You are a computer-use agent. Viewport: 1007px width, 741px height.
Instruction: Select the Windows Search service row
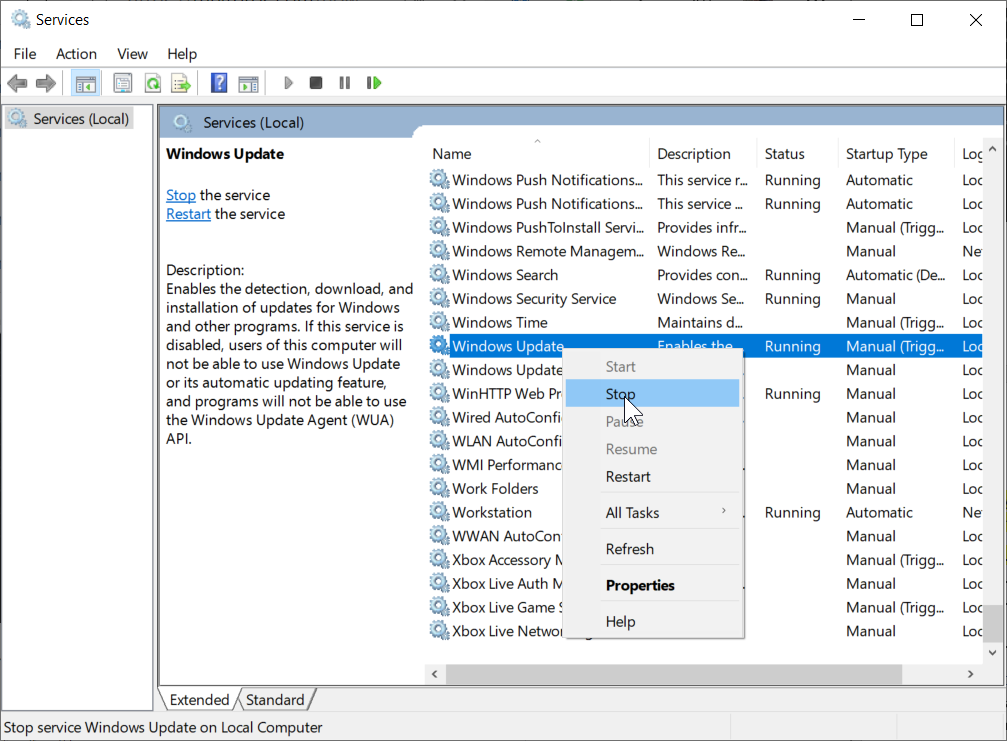click(x=705, y=275)
